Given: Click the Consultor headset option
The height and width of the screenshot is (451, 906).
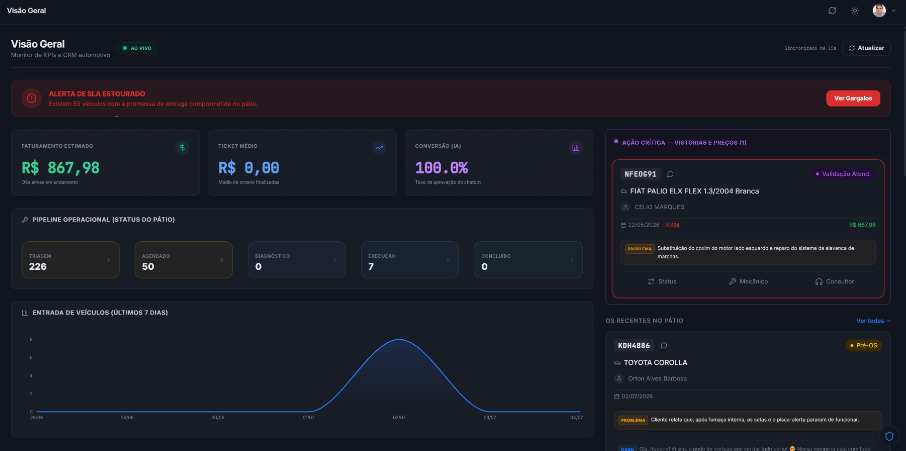Looking at the screenshot, I should pos(834,281).
